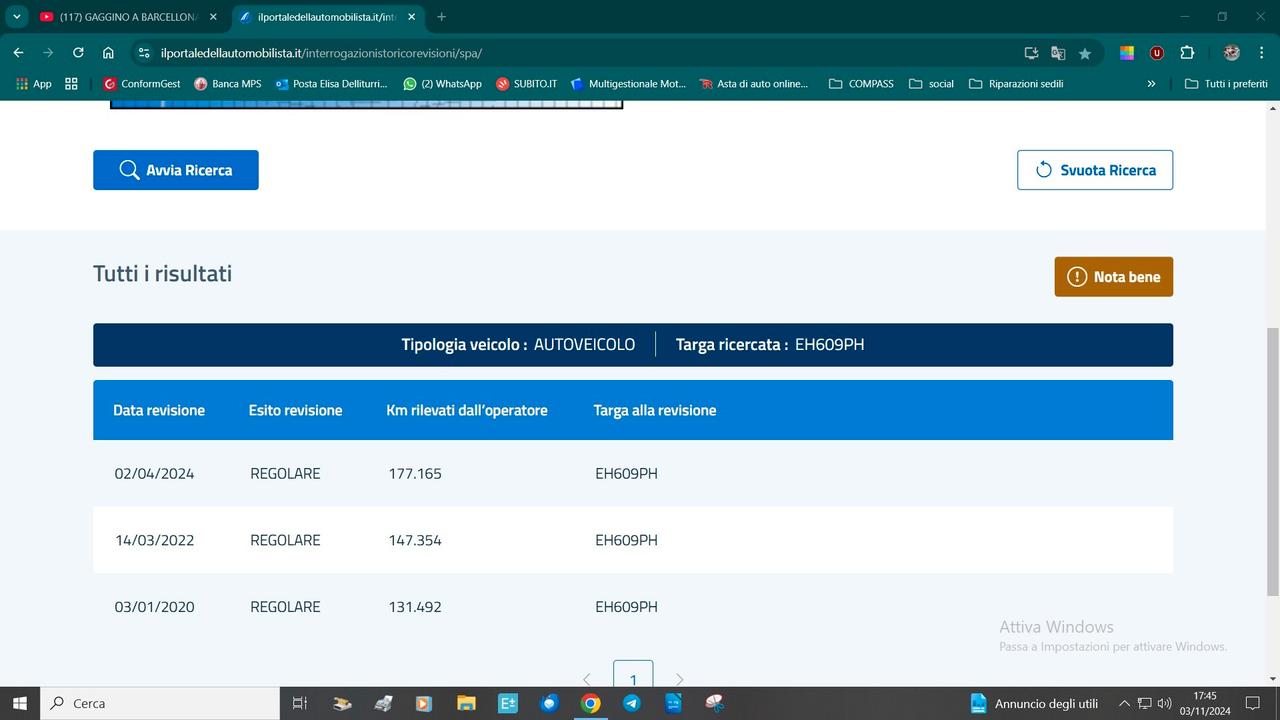Viewport: 1280px width, 720px height.
Task: Open the SUBITO.IT bookmark
Action: [527, 84]
